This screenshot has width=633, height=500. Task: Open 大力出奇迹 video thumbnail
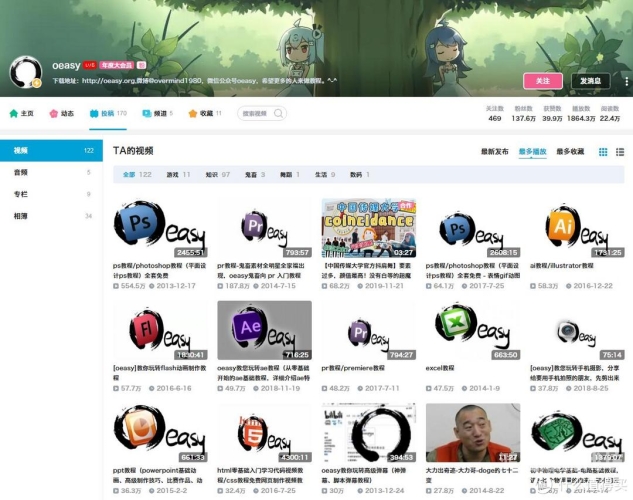coord(473,433)
